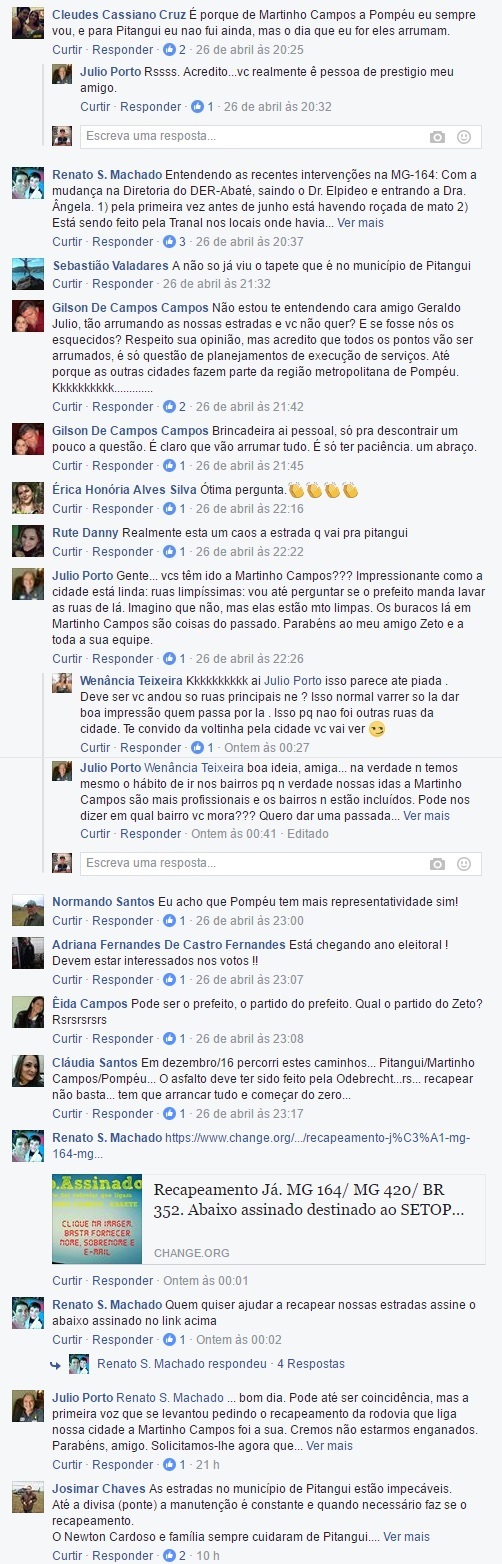Click the first Escreva uma resposta field
Screen dimensions: 502x1564
[250, 137]
